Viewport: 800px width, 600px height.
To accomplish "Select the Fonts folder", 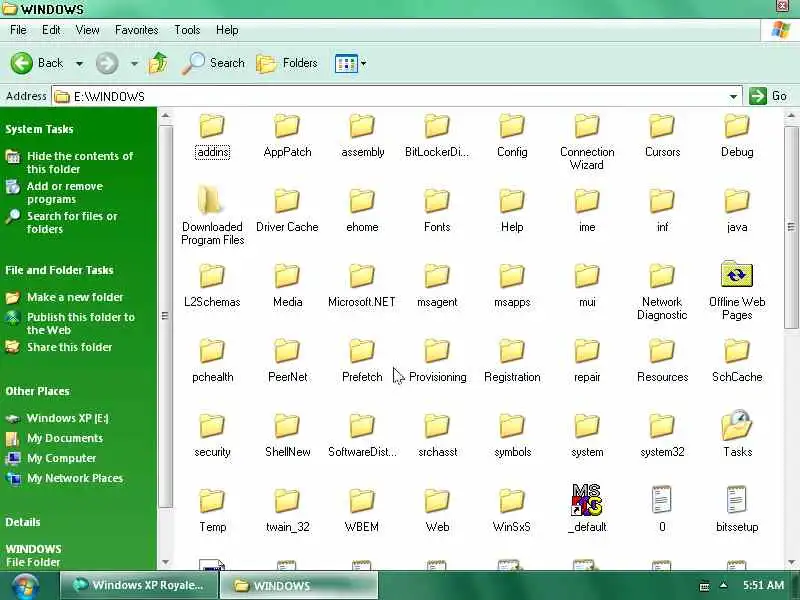I will click(x=437, y=211).
